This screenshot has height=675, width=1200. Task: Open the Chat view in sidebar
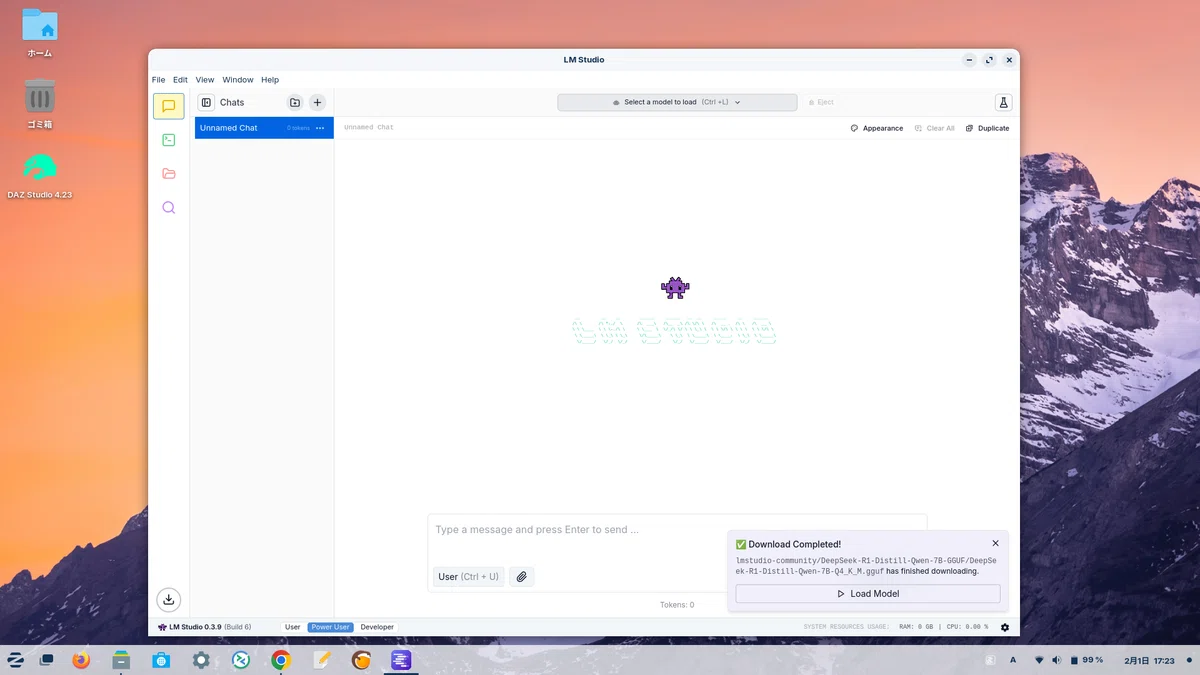pyautogui.click(x=168, y=106)
